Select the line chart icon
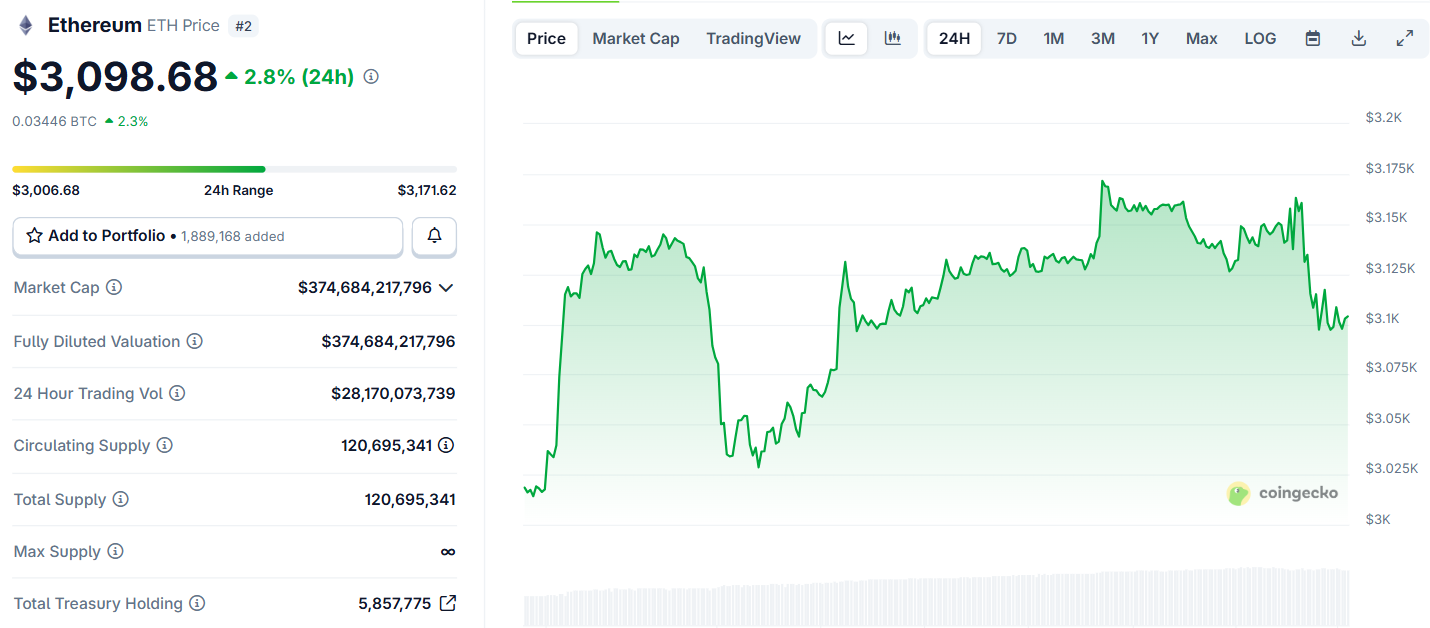The image size is (1430, 628). coord(846,38)
